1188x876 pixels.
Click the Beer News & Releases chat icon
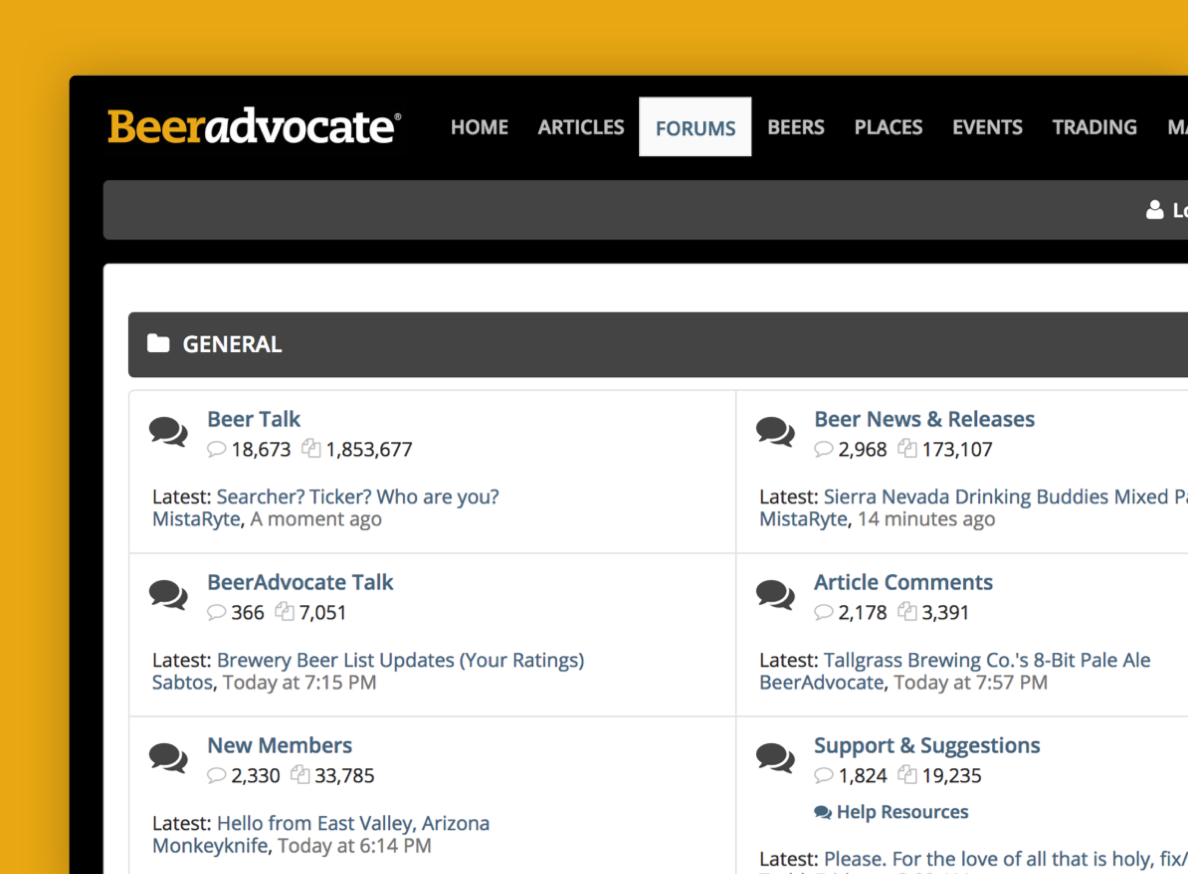(x=775, y=432)
